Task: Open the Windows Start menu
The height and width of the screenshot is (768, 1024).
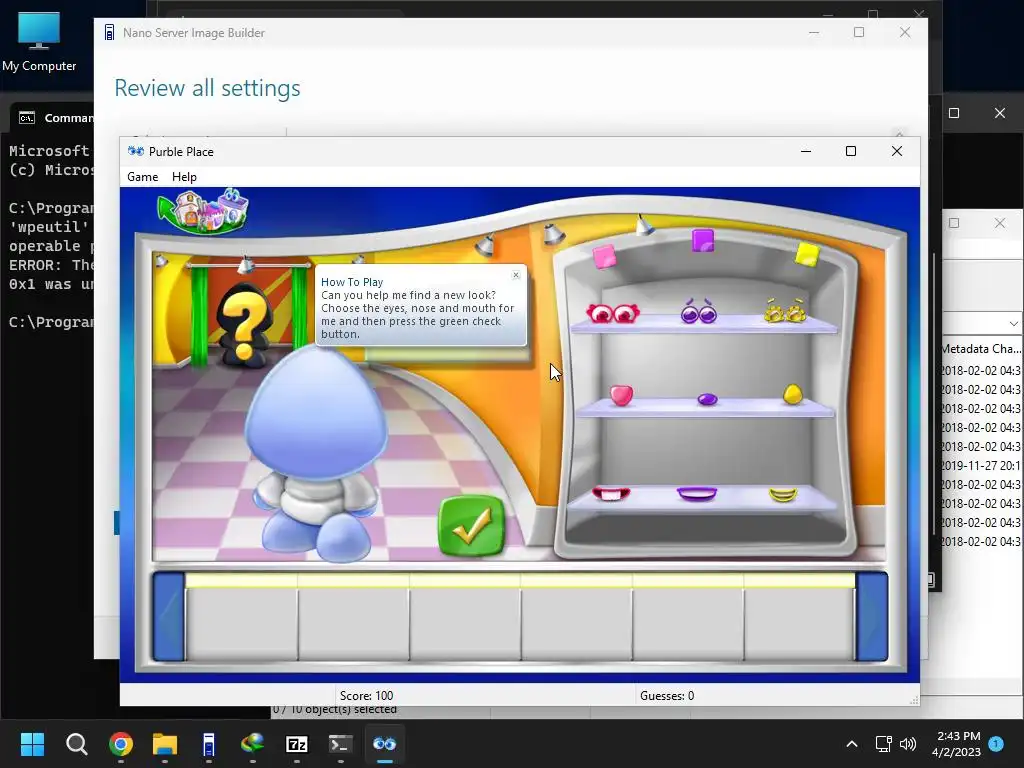Action: pyautogui.click(x=32, y=744)
